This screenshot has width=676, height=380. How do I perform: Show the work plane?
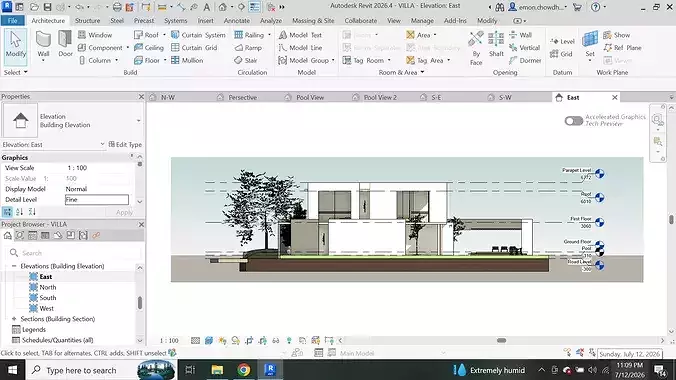[617, 35]
